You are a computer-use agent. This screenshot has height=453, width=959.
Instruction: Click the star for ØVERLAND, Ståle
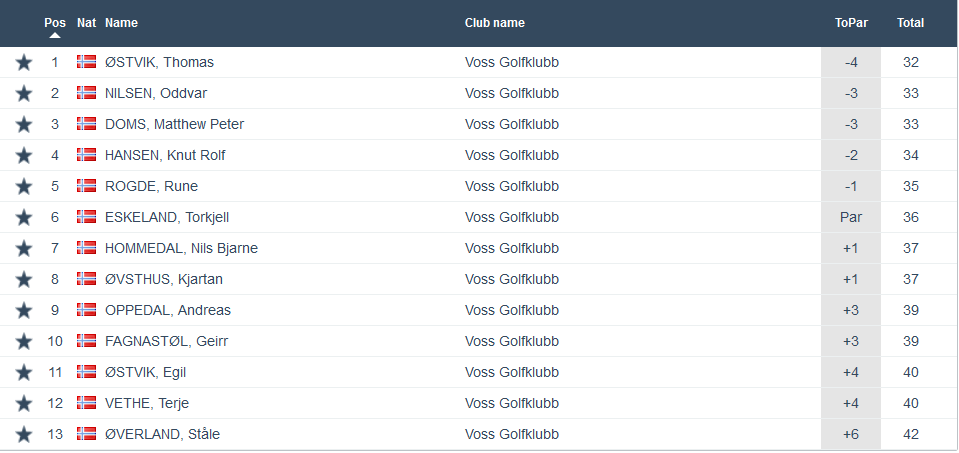coord(24,435)
